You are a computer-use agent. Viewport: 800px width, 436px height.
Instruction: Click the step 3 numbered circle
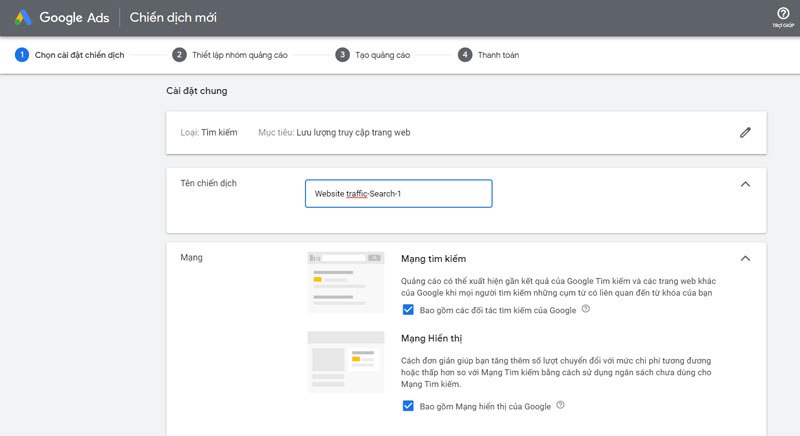tap(342, 55)
